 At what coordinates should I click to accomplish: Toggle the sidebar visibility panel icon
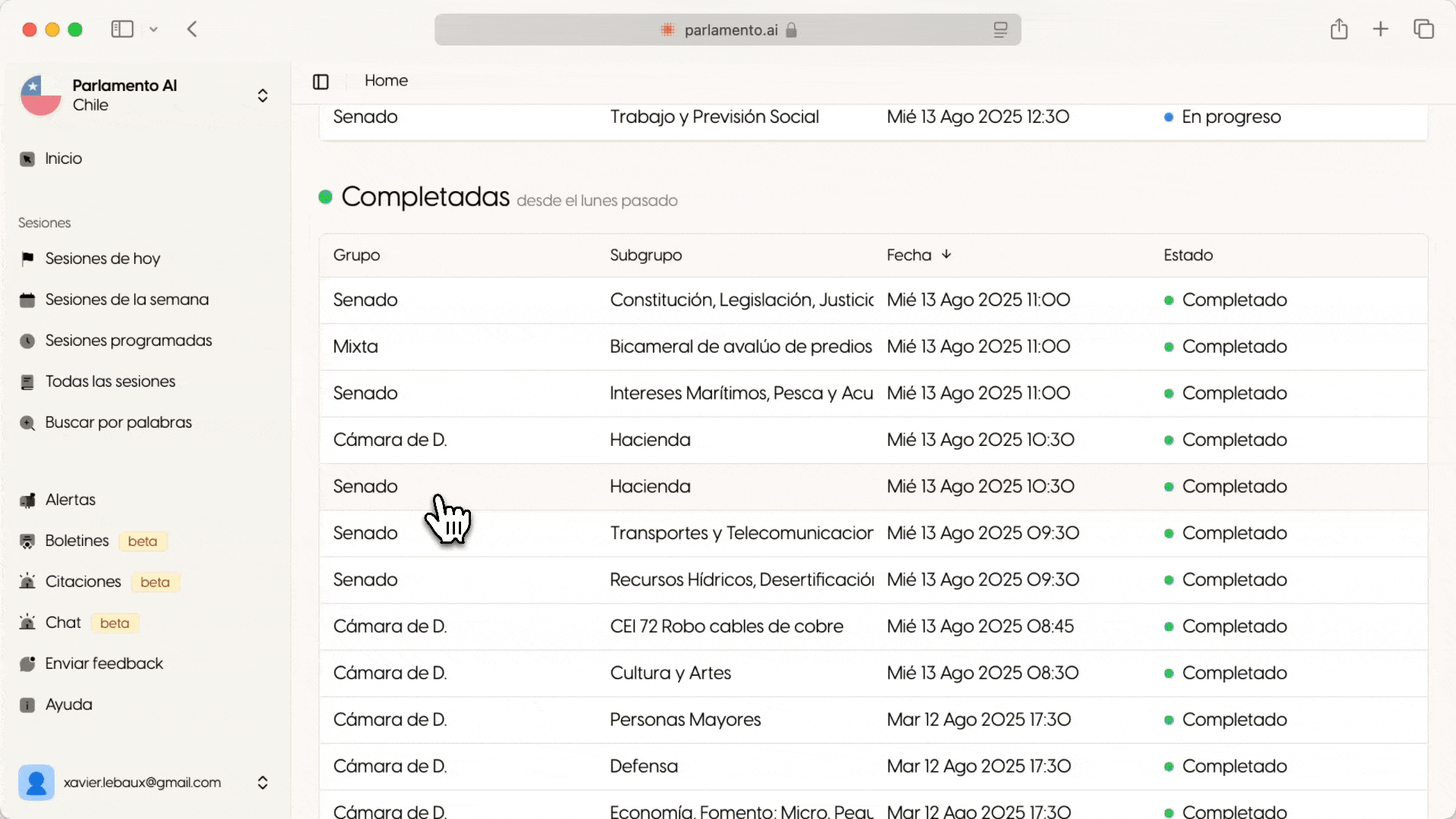(320, 81)
